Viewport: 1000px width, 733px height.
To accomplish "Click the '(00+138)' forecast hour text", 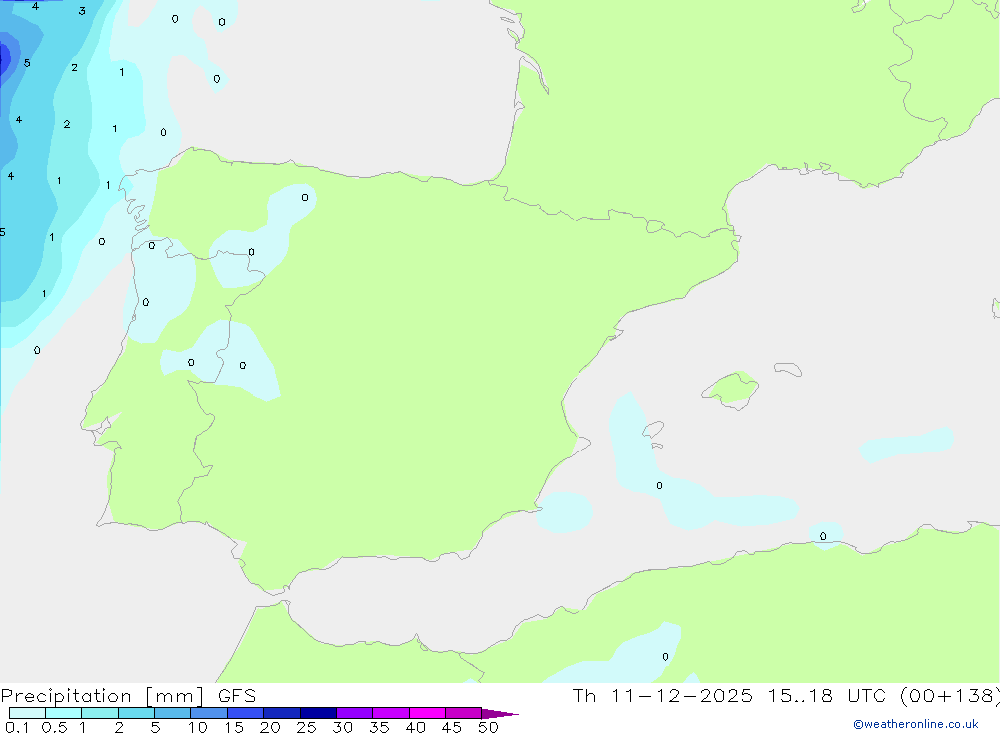I will tap(950, 696).
